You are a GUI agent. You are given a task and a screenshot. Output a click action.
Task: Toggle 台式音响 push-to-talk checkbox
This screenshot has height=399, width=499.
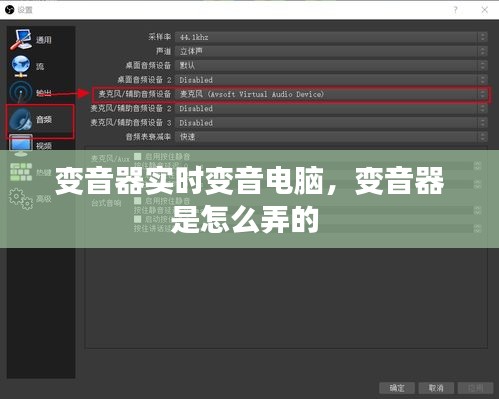(137, 219)
